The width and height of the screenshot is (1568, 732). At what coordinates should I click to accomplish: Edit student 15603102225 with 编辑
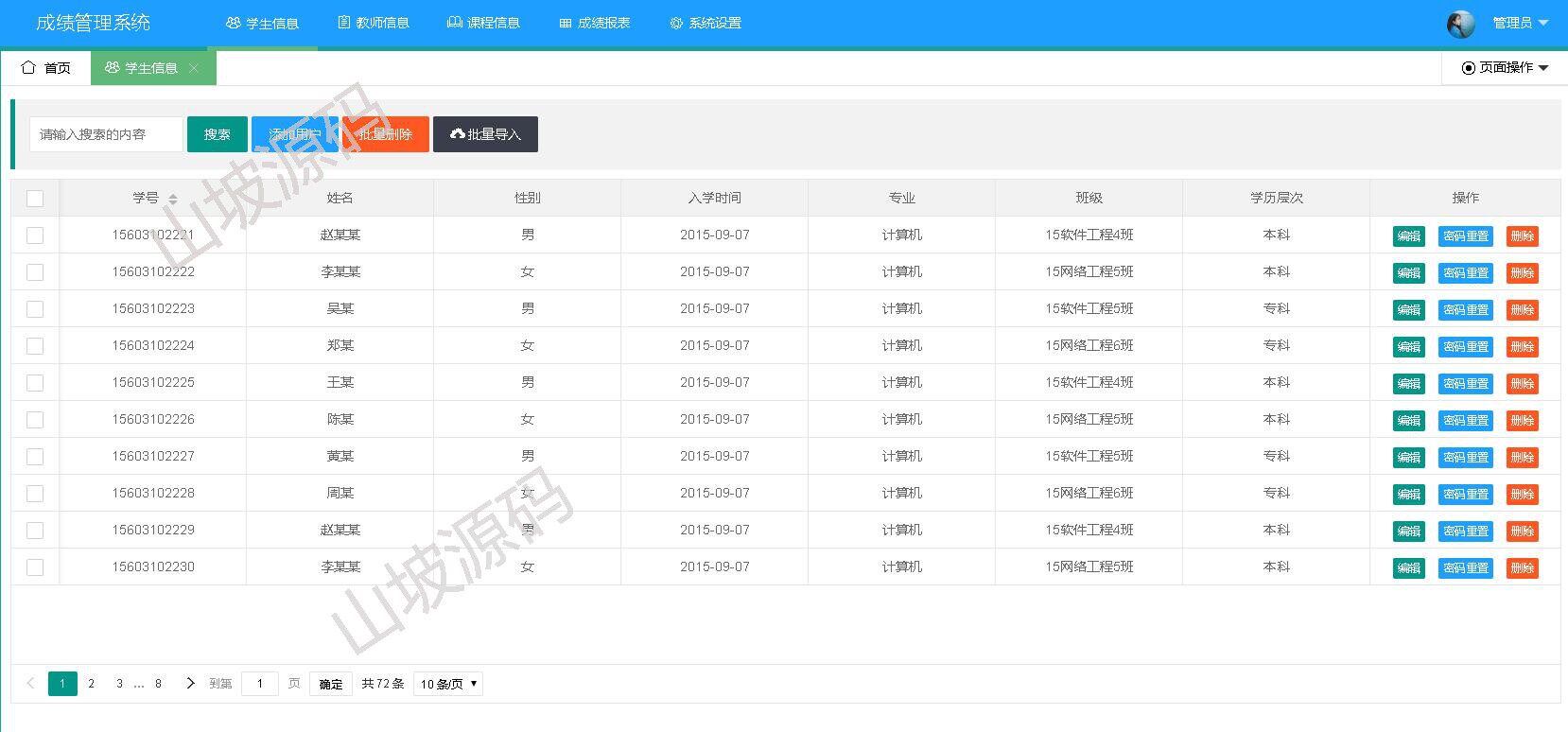(x=1409, y=384)
